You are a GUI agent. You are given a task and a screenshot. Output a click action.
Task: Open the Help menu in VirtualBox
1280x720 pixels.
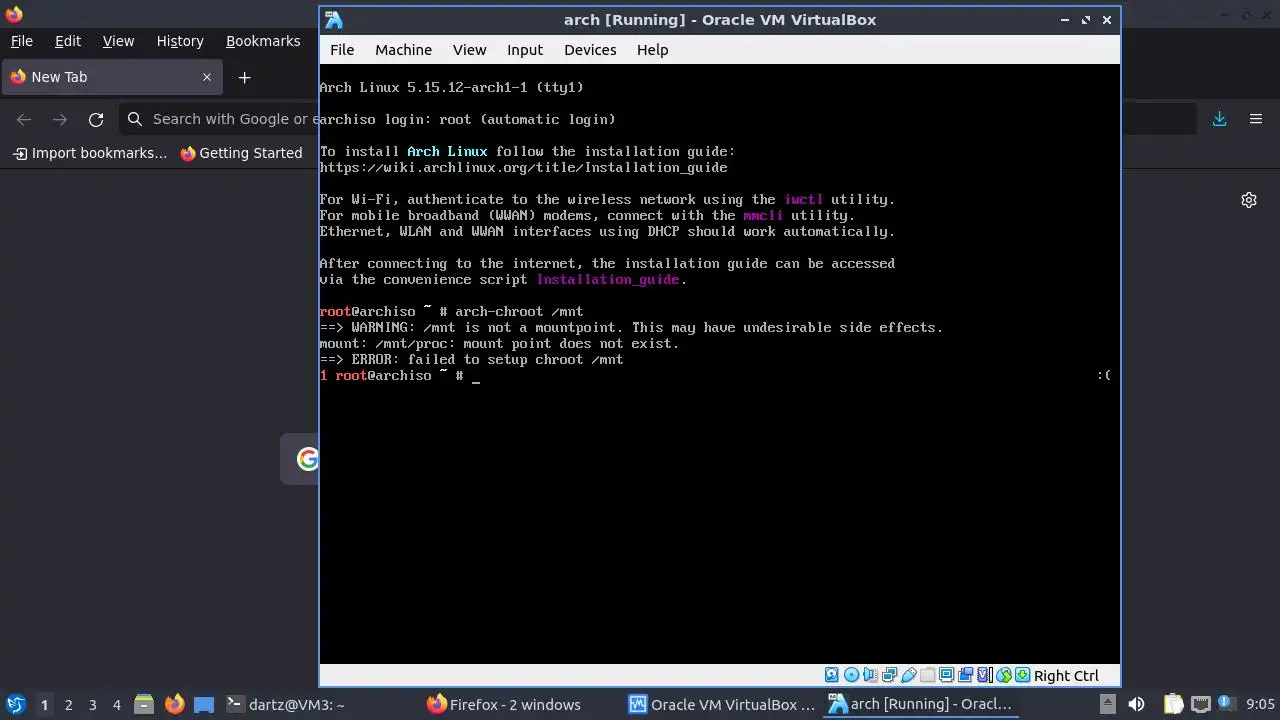pos(652,50)
